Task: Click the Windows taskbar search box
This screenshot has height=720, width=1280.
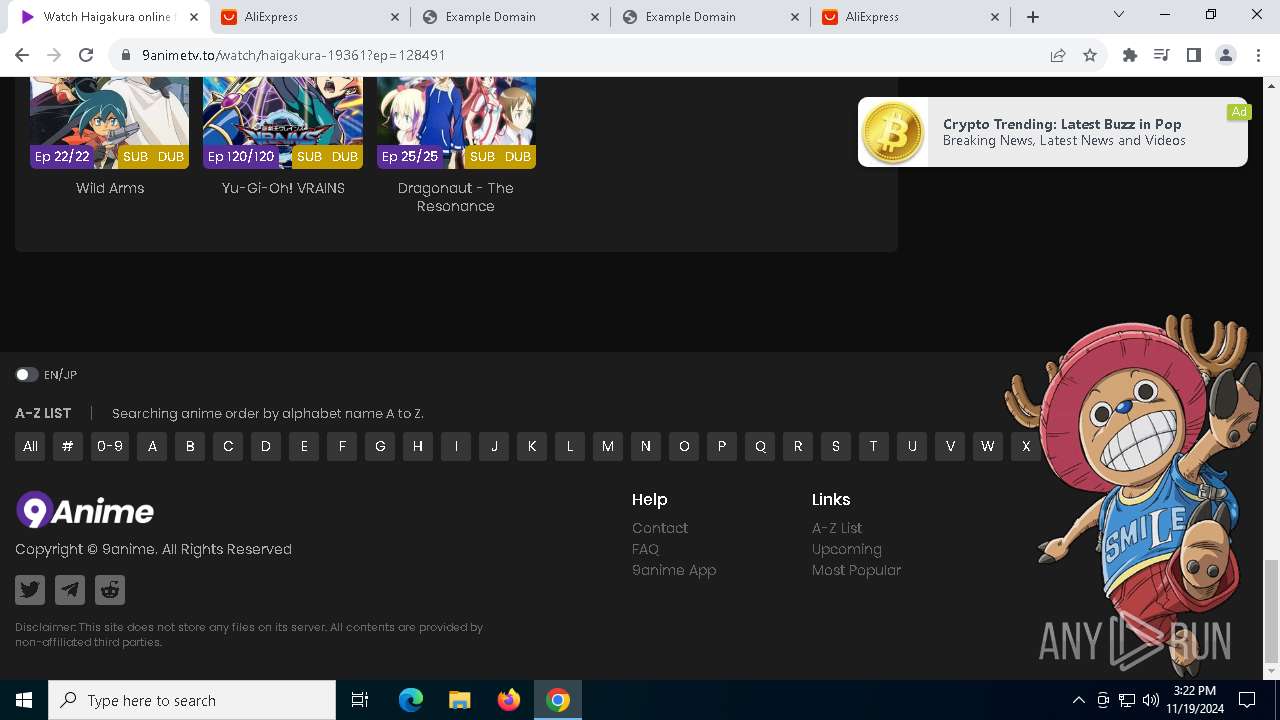Action: [x=192, y=700]
